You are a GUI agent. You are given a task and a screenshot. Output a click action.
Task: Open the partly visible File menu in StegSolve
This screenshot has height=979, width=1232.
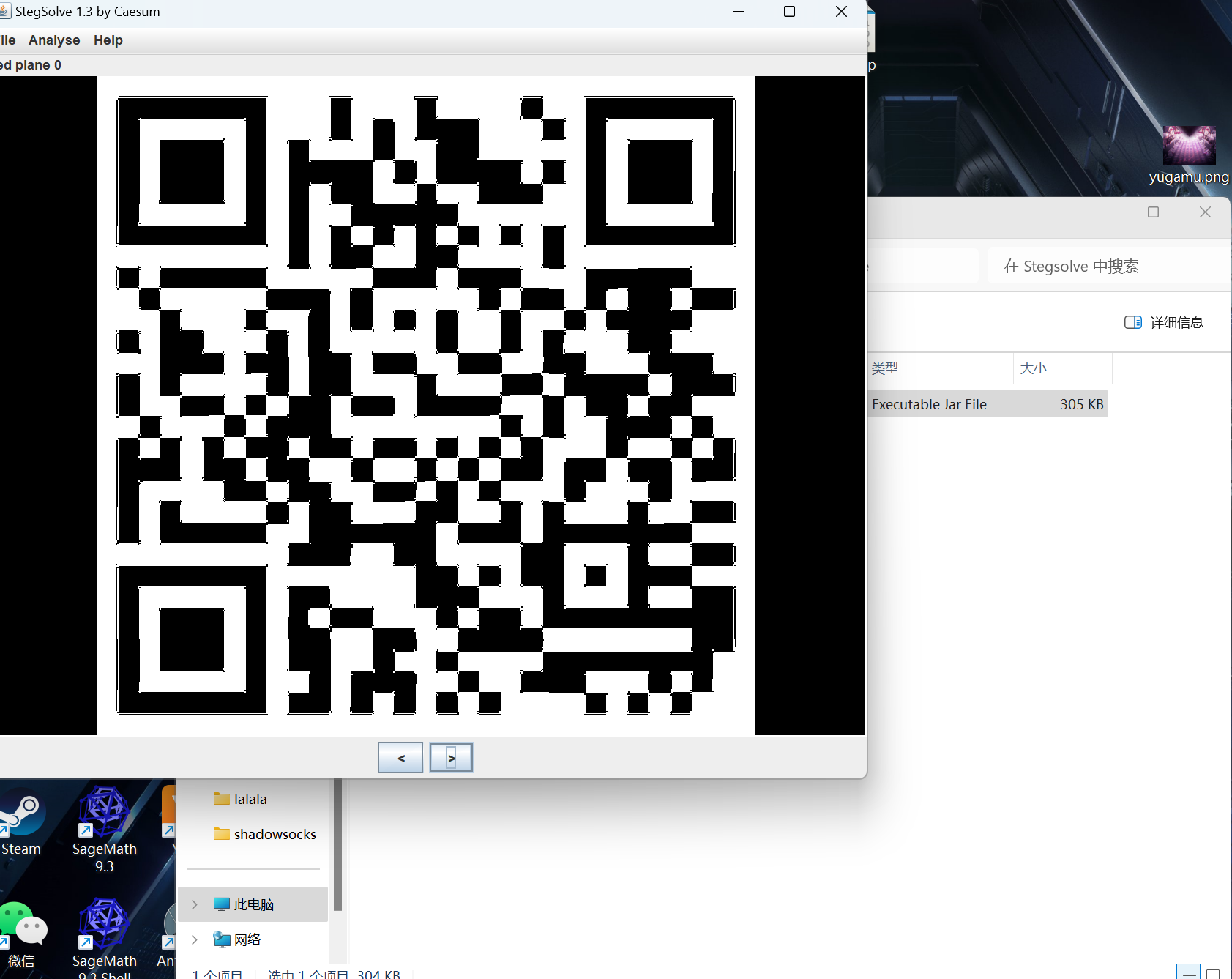(x=7, y=40)
